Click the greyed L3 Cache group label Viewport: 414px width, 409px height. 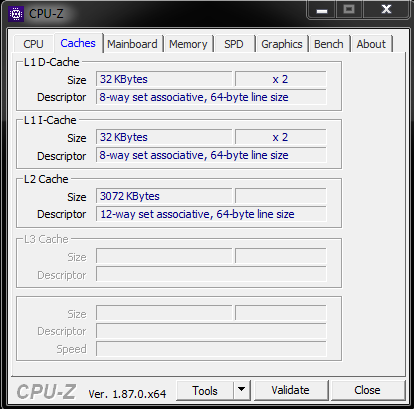click(46, 239)
